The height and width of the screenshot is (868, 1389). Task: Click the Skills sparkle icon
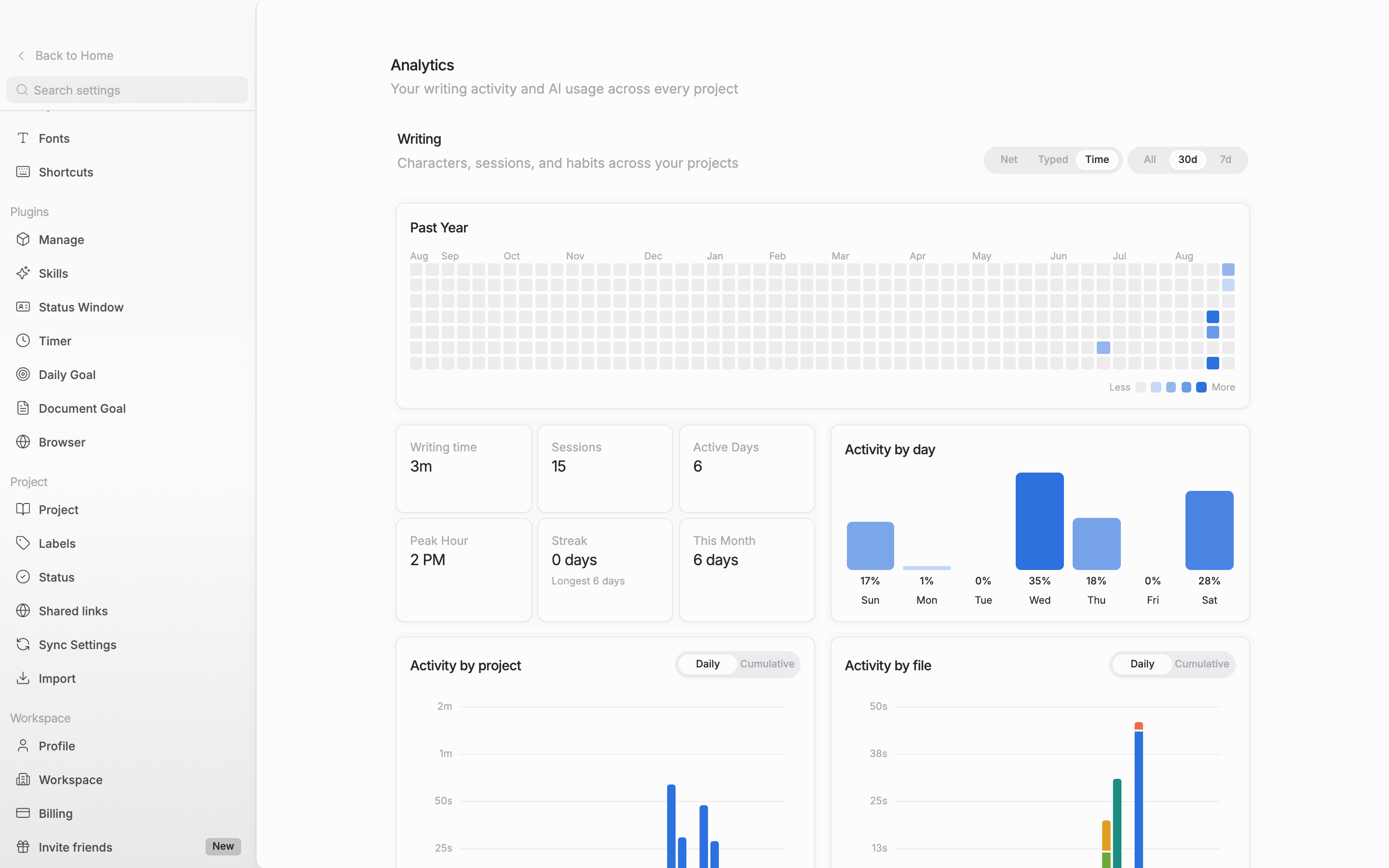point(23,273)
